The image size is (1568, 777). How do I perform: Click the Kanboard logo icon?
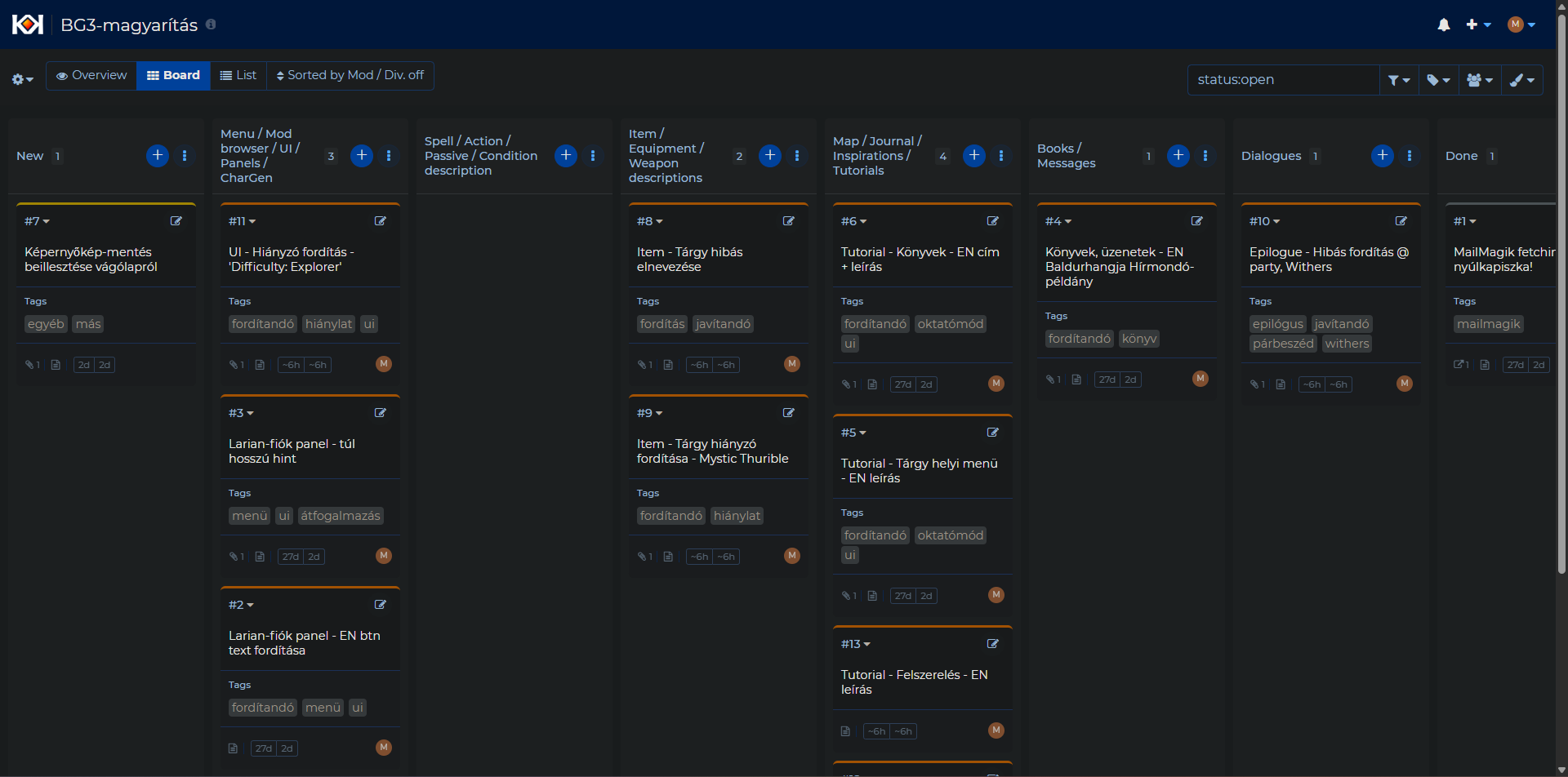(x=28, y=24)
